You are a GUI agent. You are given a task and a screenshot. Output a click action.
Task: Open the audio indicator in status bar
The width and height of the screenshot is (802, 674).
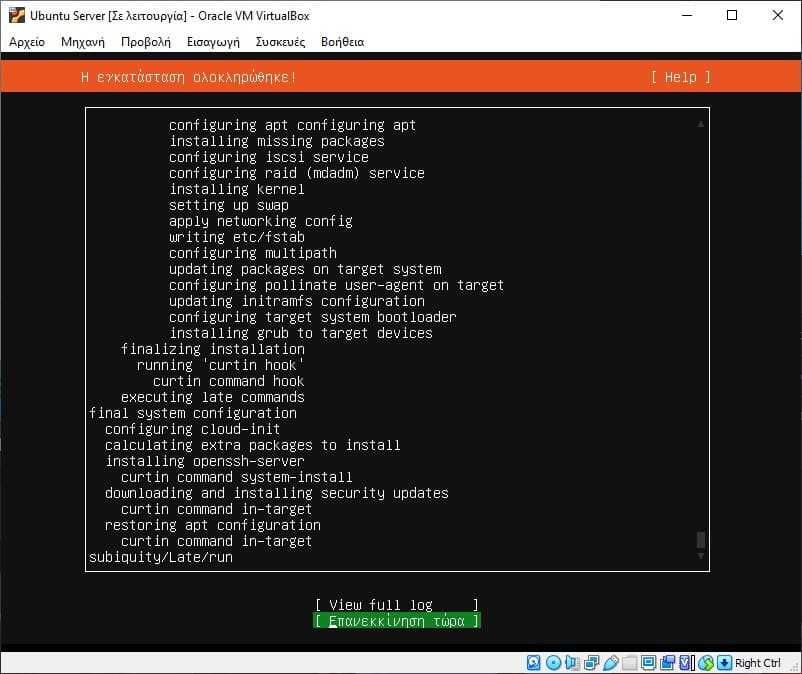(572, 663)
